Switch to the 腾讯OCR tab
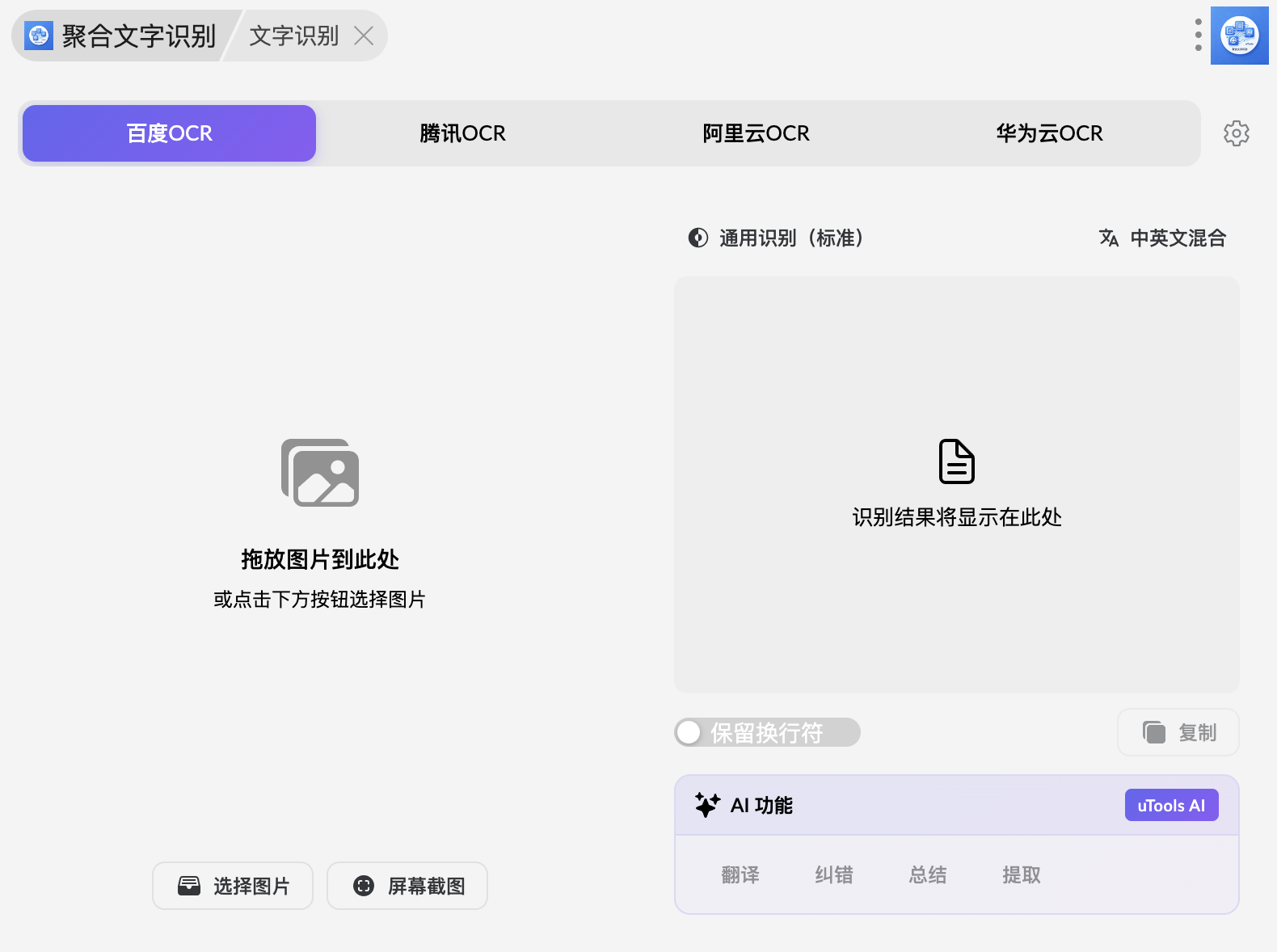1277x952 pixels. pyautogui.click(x=462, y=133)
